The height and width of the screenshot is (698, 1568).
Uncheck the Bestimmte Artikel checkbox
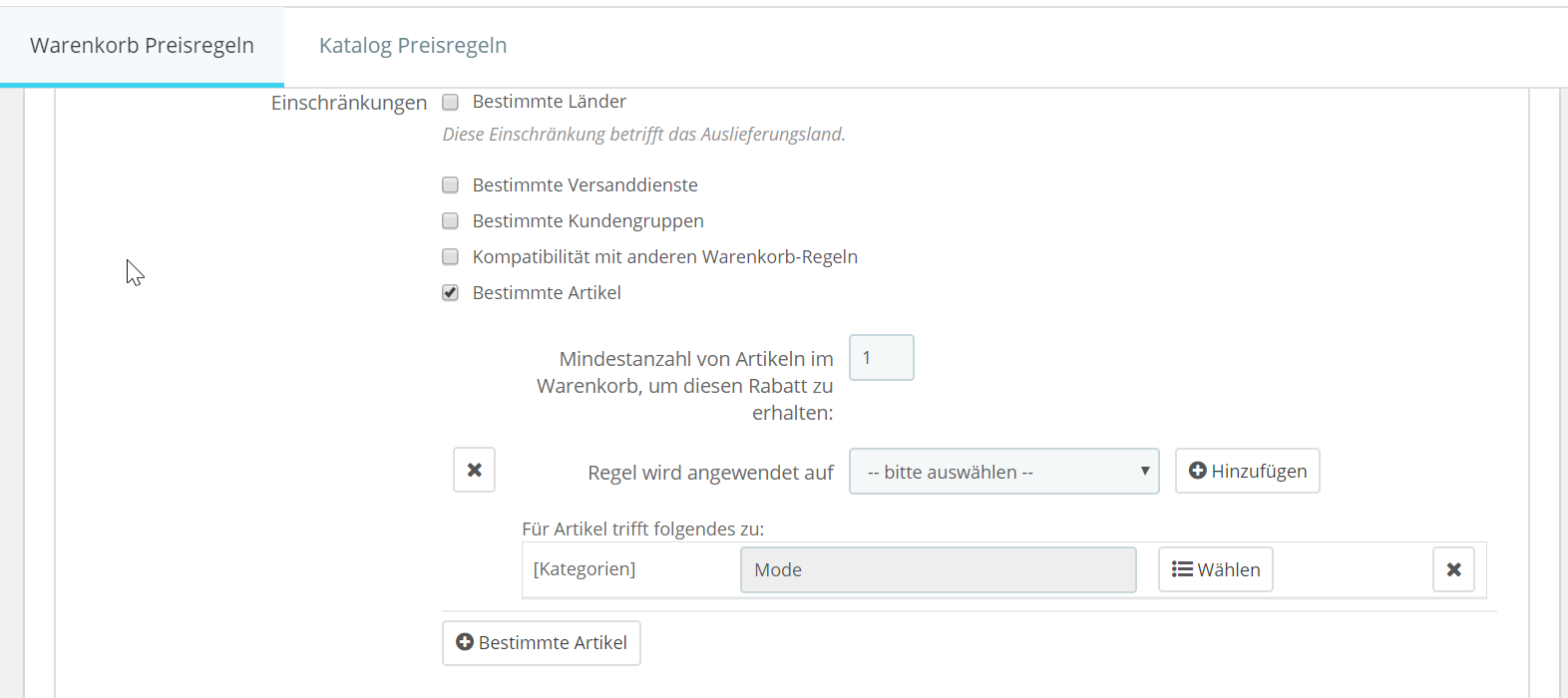451,293
